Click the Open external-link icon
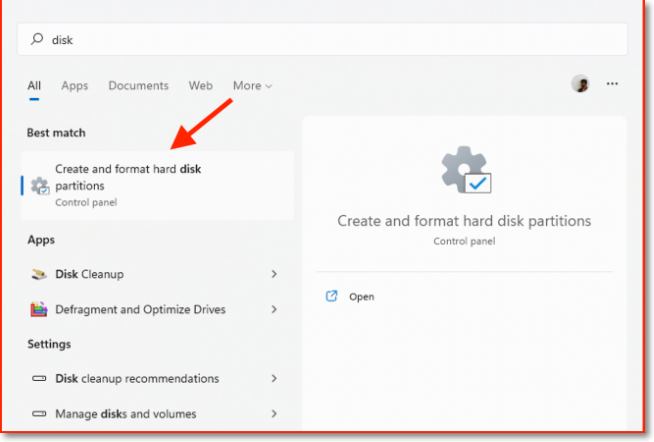654x442 pixels. [332, 296]
